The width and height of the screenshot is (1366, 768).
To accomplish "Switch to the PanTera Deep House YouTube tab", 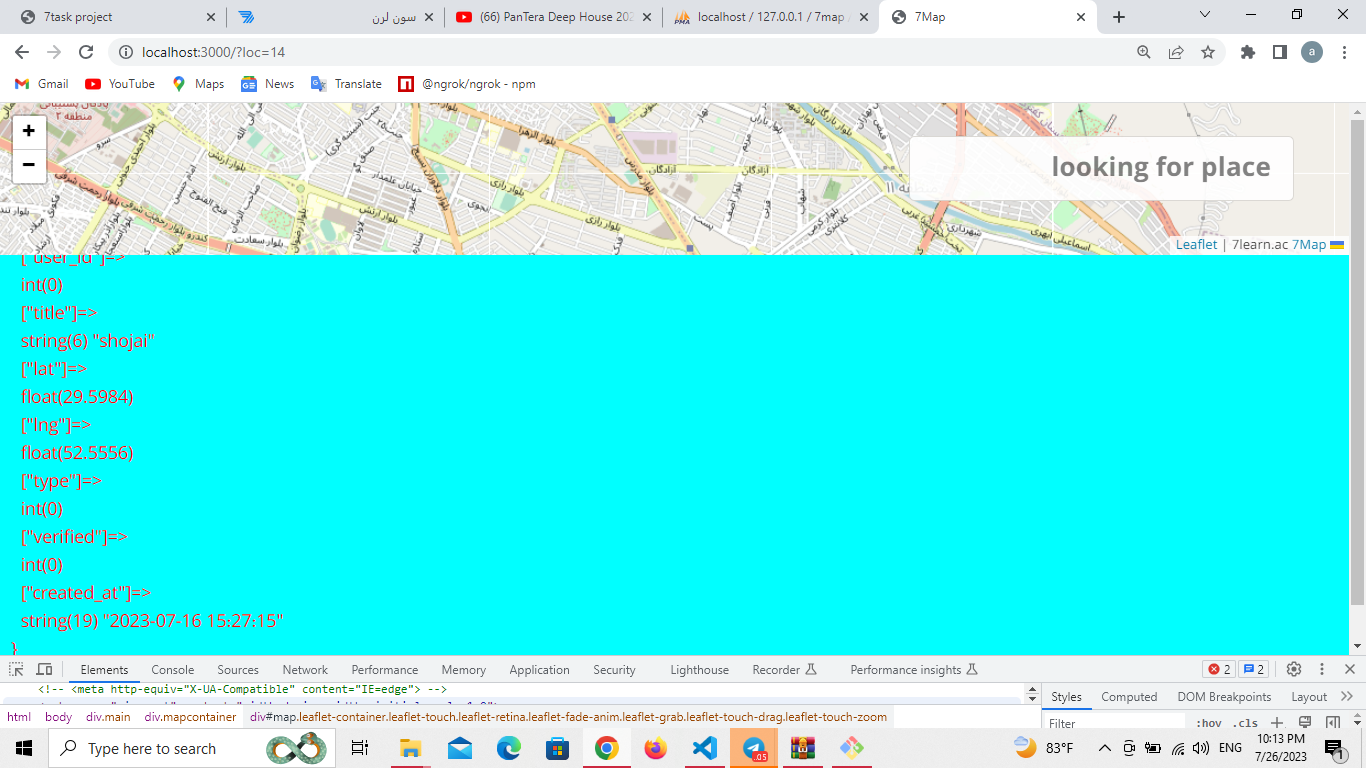I will 555,17.
